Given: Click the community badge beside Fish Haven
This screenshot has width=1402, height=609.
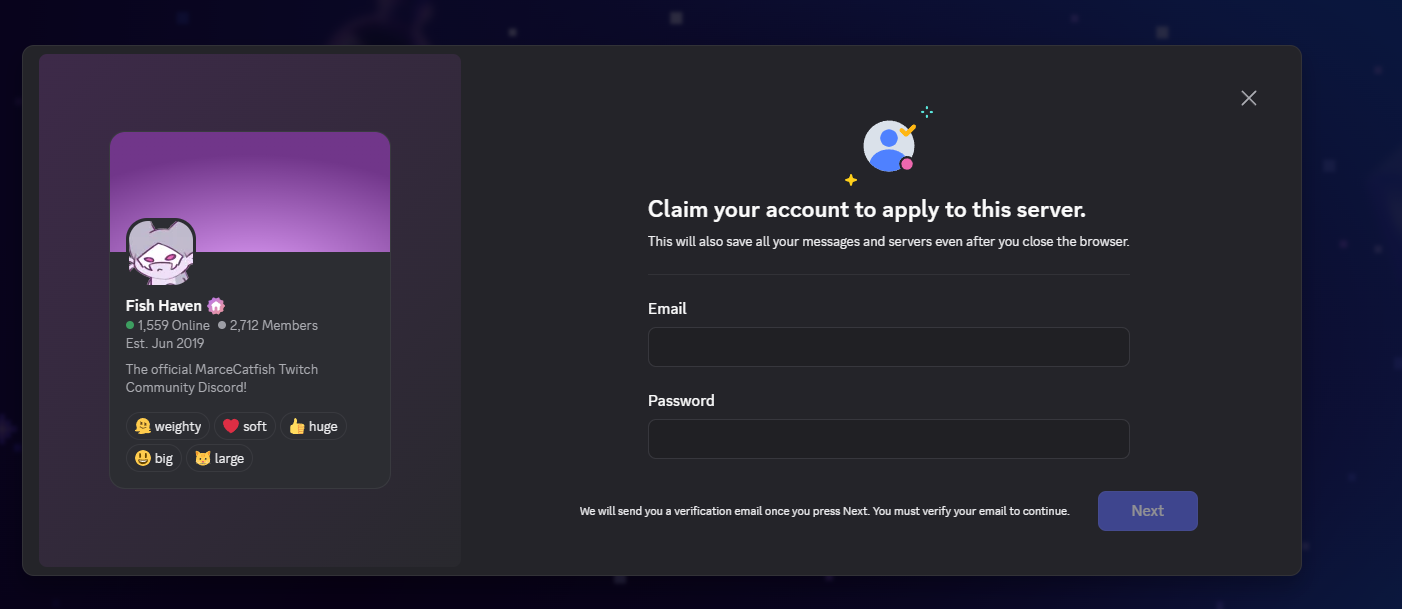Looking at the screenshot, I should tap(216, 306).
